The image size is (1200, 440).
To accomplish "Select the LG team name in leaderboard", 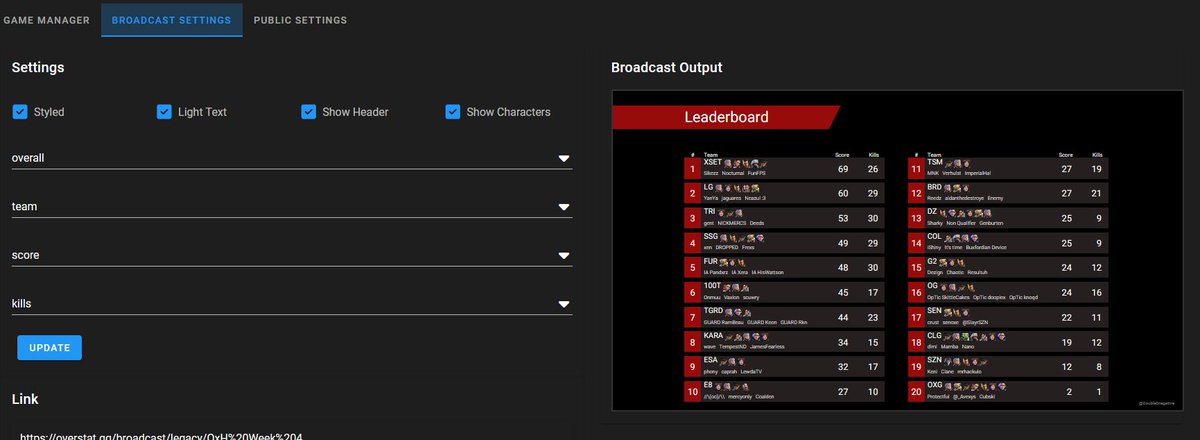I will (x=709, y=187).
